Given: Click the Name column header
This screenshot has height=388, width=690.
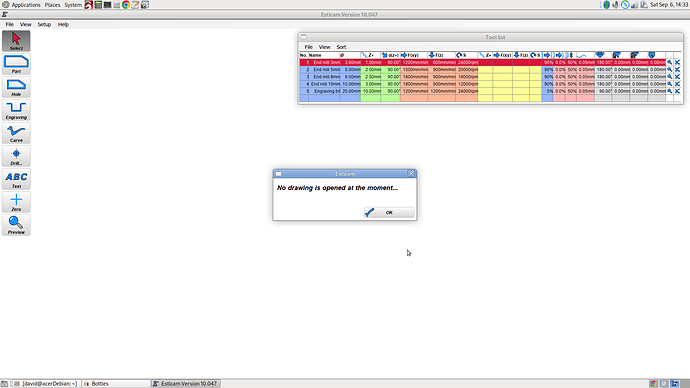Looking at the screenshot, I should (x=324, y=55).
